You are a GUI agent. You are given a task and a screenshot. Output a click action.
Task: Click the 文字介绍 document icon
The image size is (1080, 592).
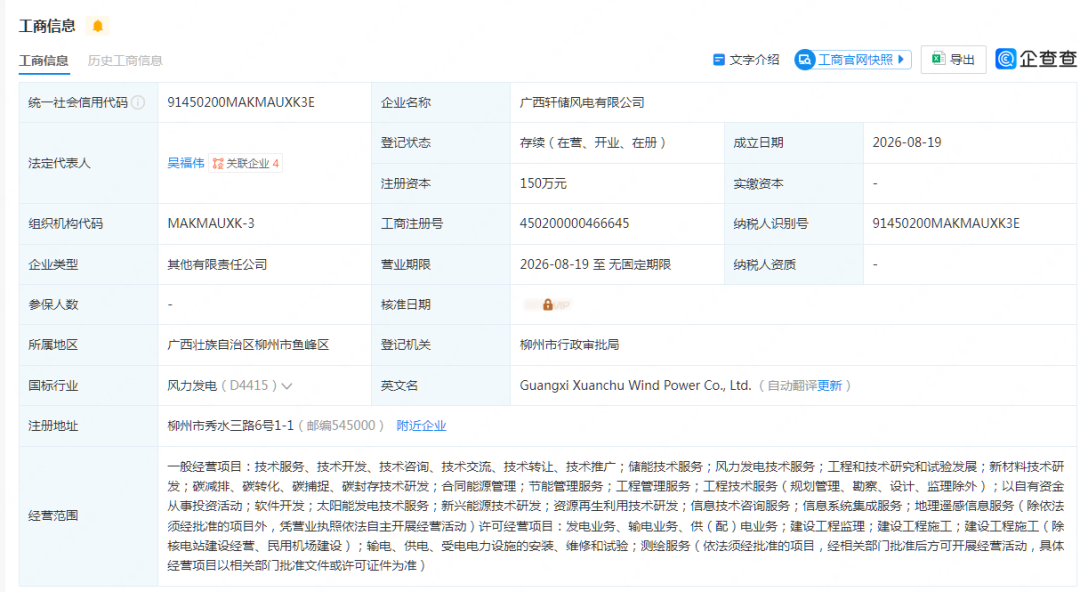[718, 60]
